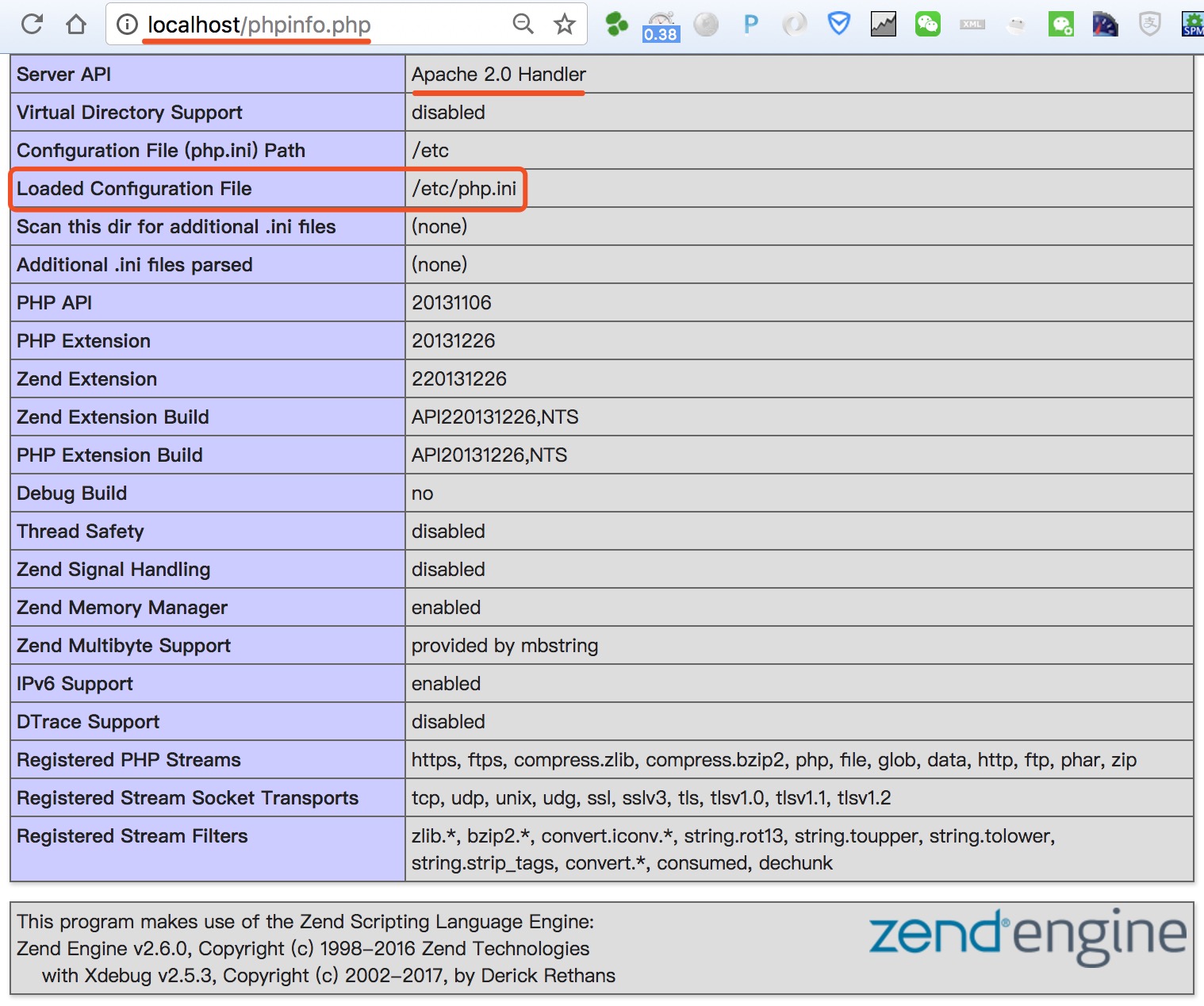Image resolution: width=1204 pixels, height=1006 pixels.
Task: Click the 'IPv6 Support' label
Action: (x=75, y=684)
